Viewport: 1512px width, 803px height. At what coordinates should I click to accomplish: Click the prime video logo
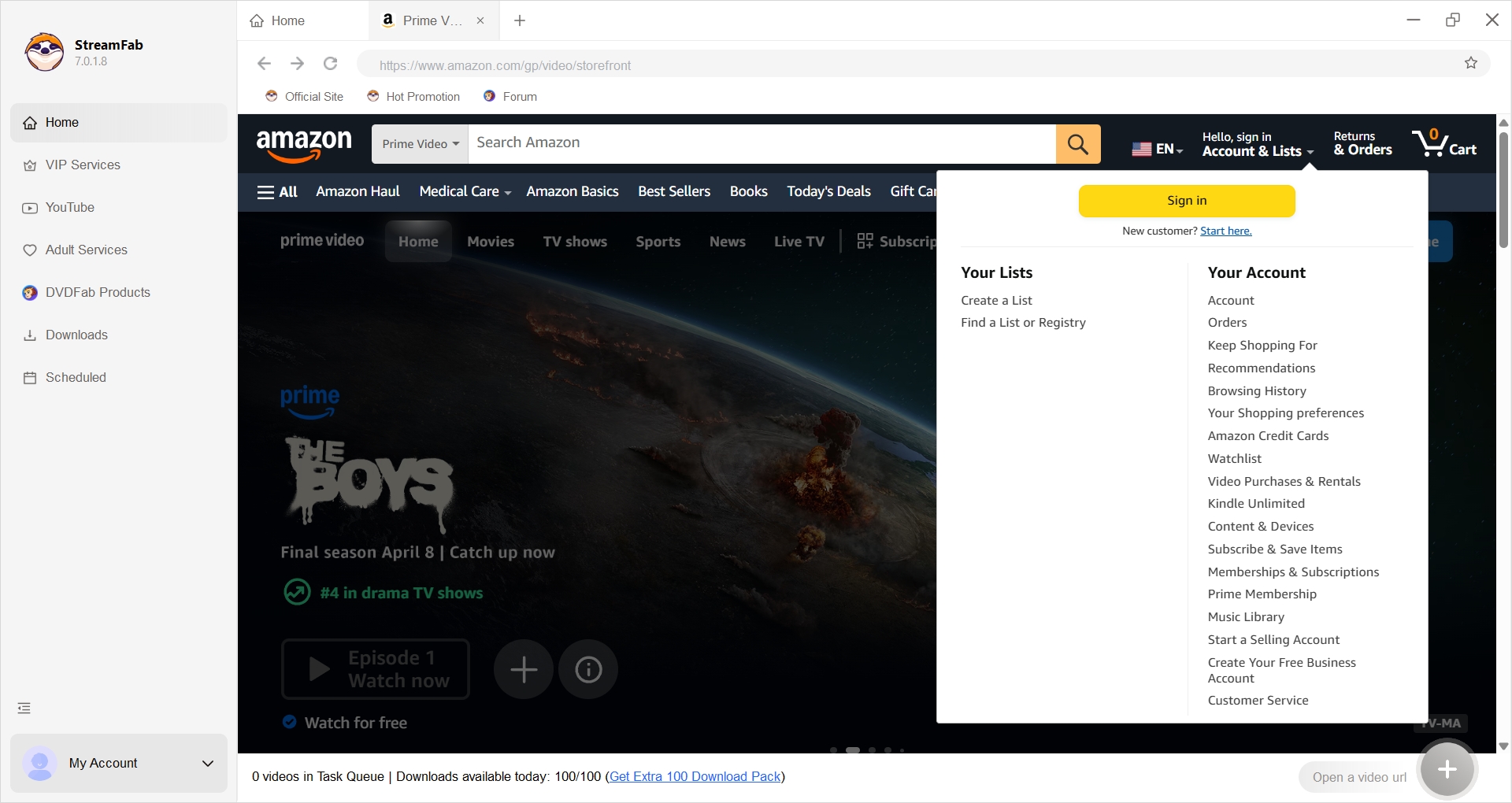[322, 241]
